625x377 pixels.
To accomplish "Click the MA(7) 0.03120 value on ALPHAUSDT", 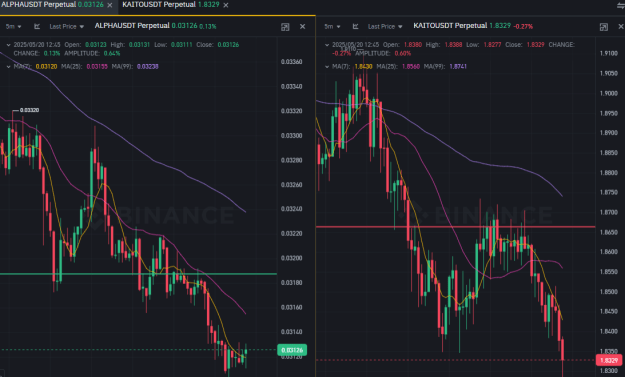I will (x=46, y=67).
